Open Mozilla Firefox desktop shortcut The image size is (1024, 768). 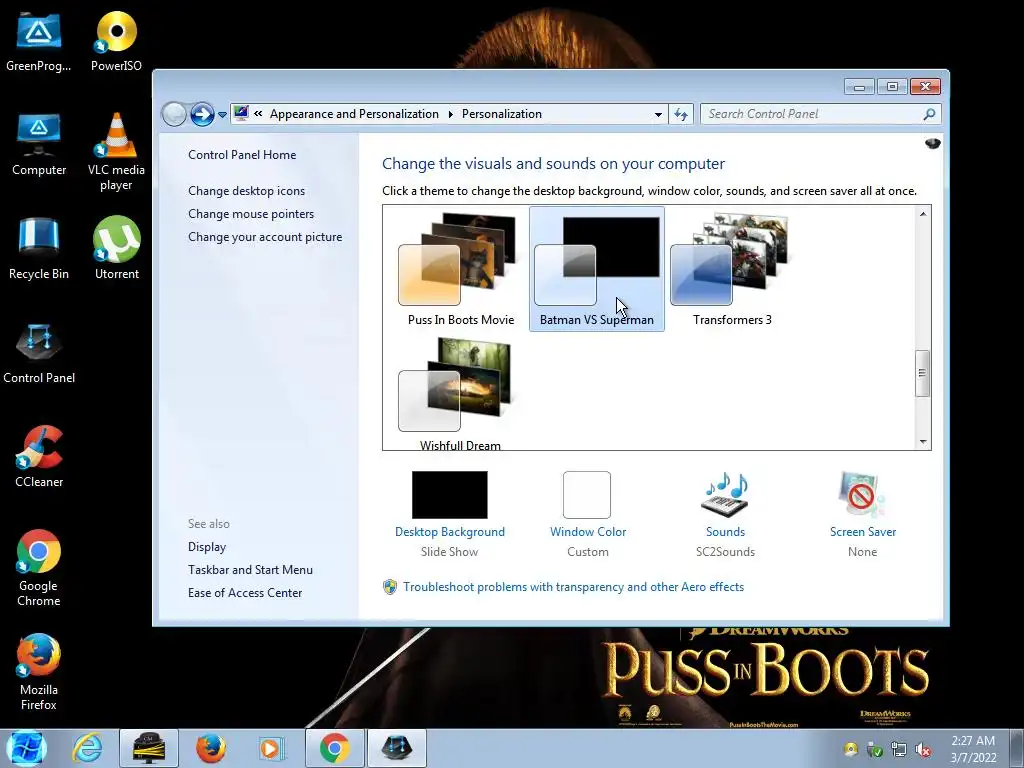(39, 671)
